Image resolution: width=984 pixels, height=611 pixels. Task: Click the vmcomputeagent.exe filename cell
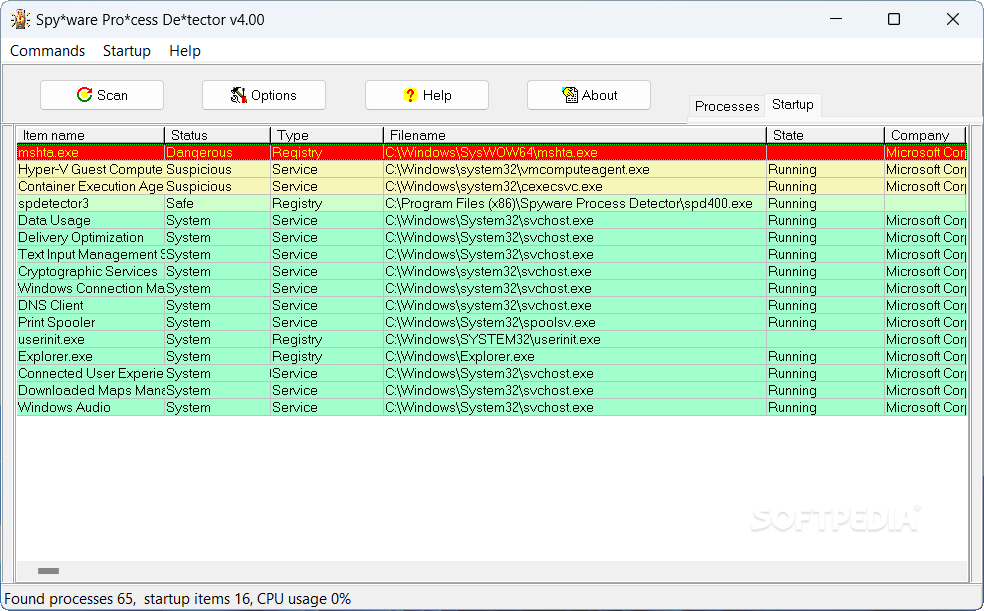(575, 169)
